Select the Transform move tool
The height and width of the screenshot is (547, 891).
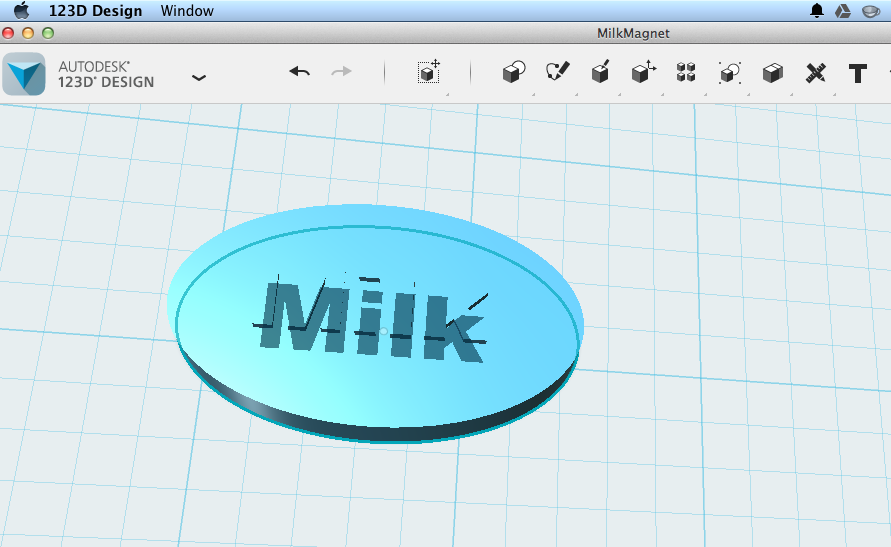[x=429, y=72]
